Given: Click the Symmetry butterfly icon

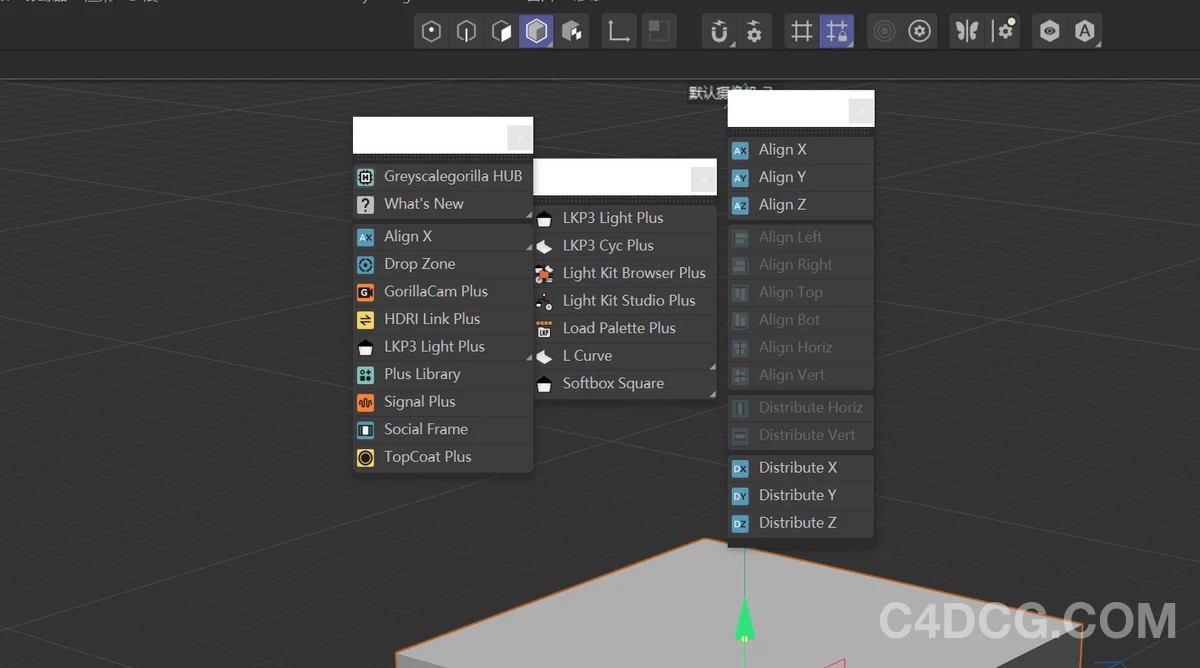Looking at the screenshot, I should [x=966, y=32].
